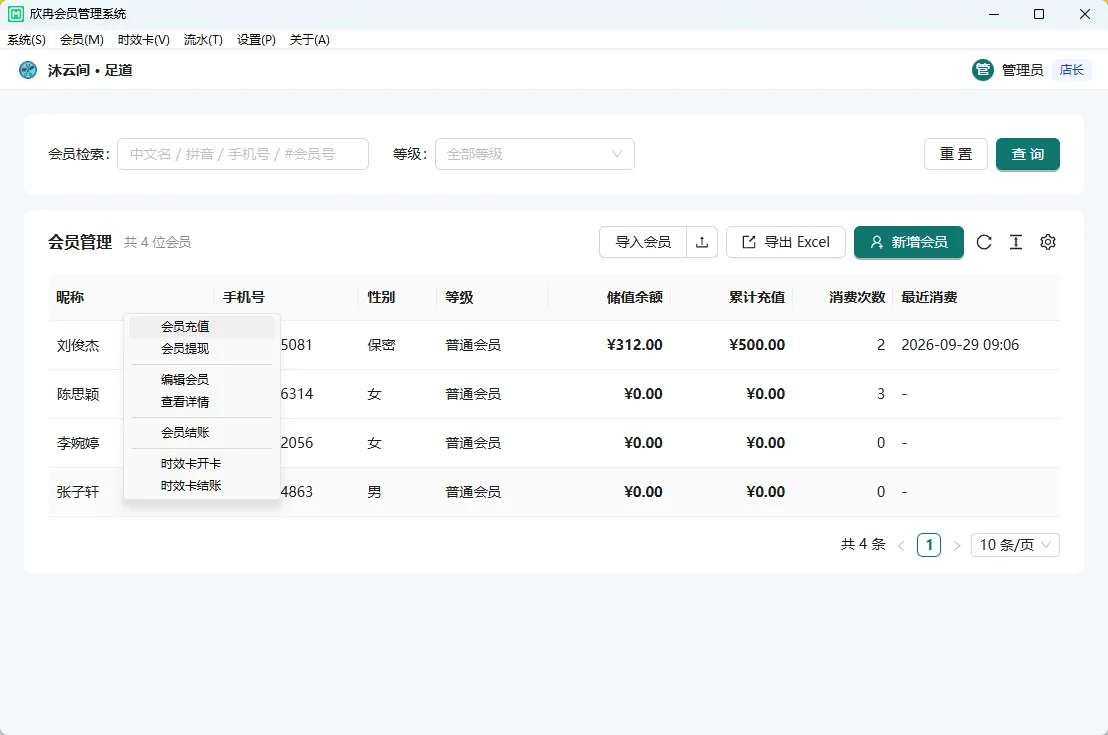
Task: Select 编辑会员 in the context menu
Action: tap(201, 380)
